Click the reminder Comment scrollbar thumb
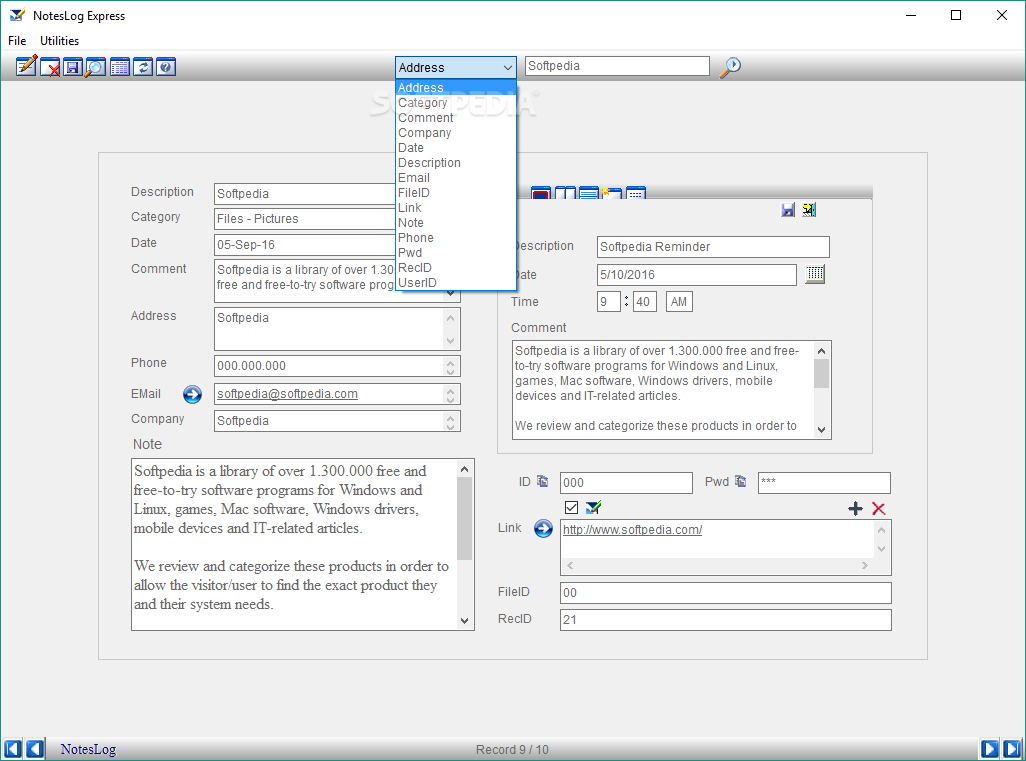 pyautogui.click(x=821, y=374)
